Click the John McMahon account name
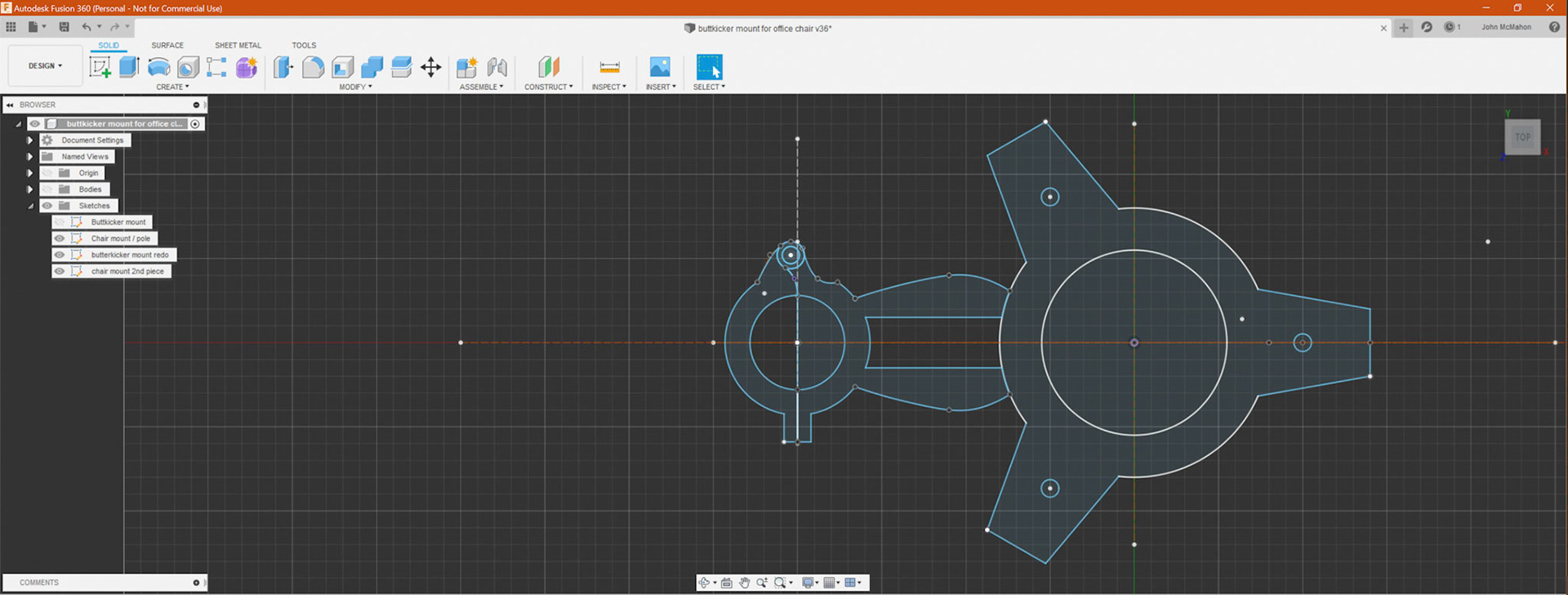 coord(1506,27)
